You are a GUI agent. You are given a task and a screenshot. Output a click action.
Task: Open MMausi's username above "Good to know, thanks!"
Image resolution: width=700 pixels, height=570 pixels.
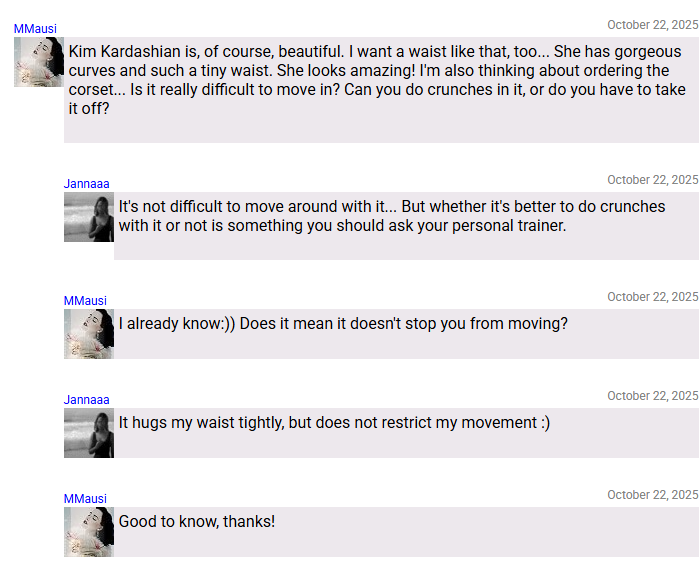pyautogui.click(x=85, y=499)
